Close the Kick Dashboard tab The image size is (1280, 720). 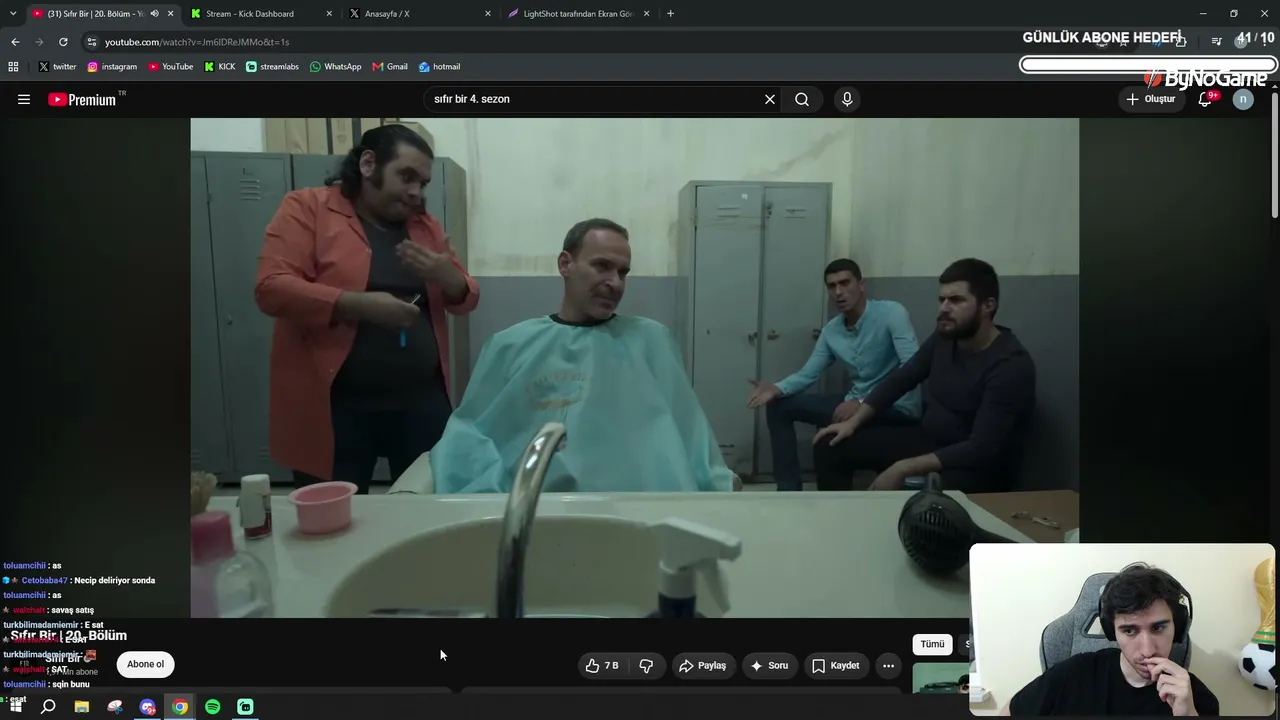pos(329,14)
